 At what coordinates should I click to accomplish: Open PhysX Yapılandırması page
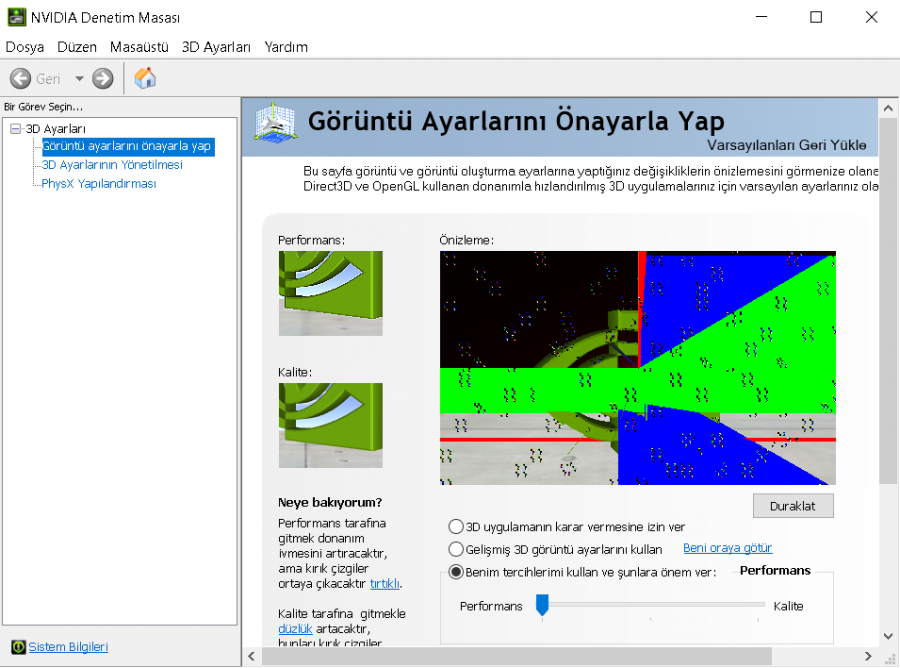[x=99, y=184]
